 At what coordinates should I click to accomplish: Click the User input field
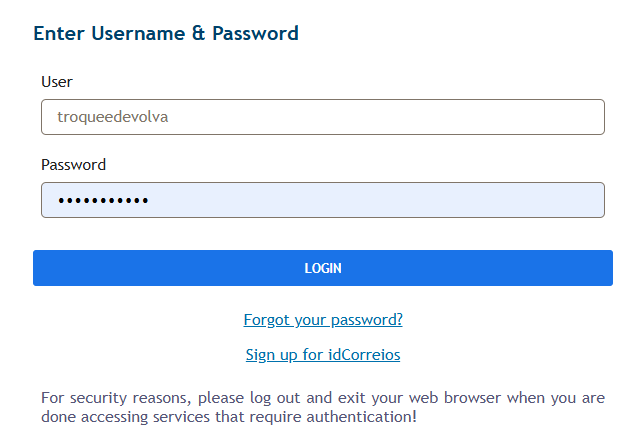pyautogui.click(x=322, y=117)
